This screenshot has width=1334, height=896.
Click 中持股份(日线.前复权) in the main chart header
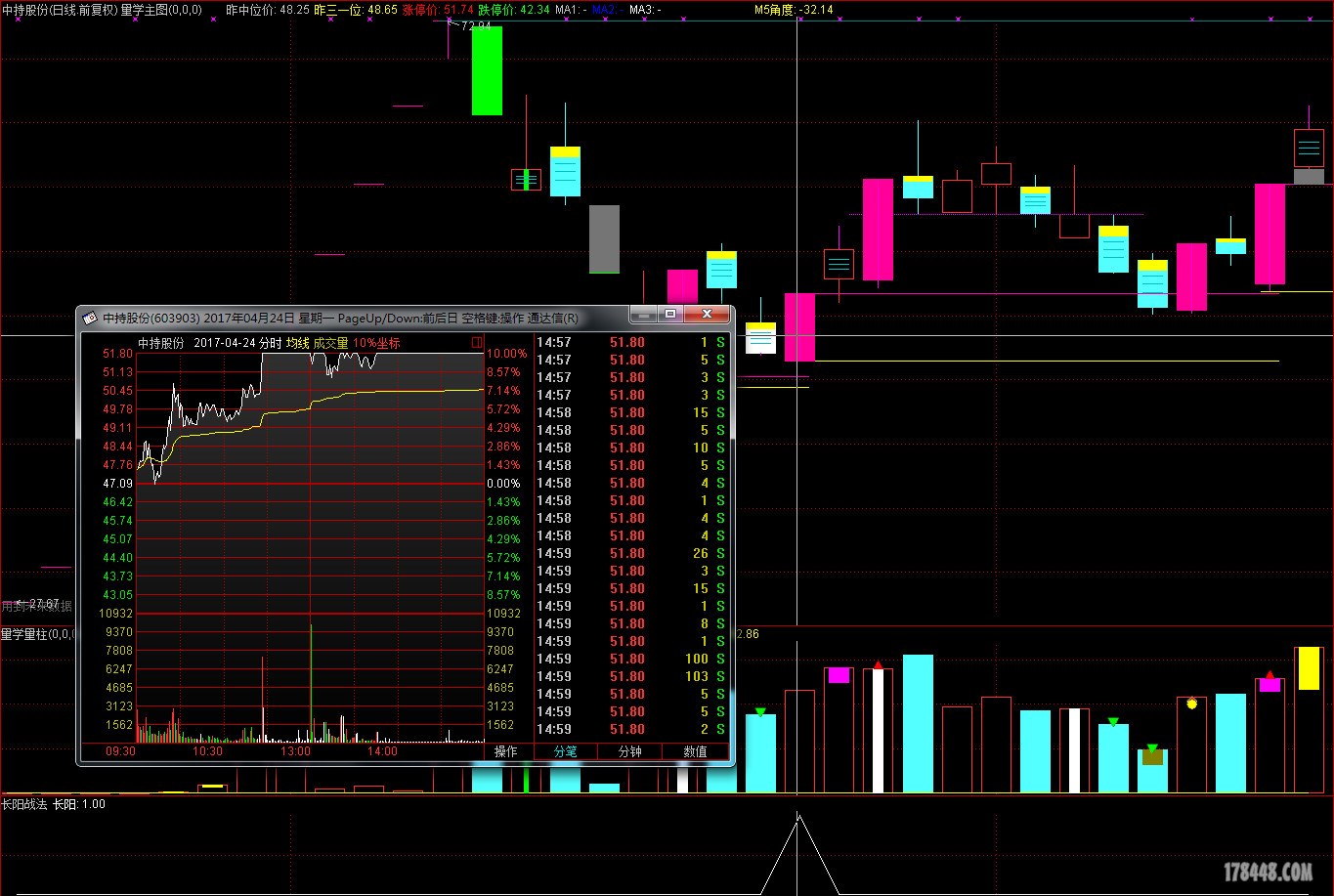60,10
